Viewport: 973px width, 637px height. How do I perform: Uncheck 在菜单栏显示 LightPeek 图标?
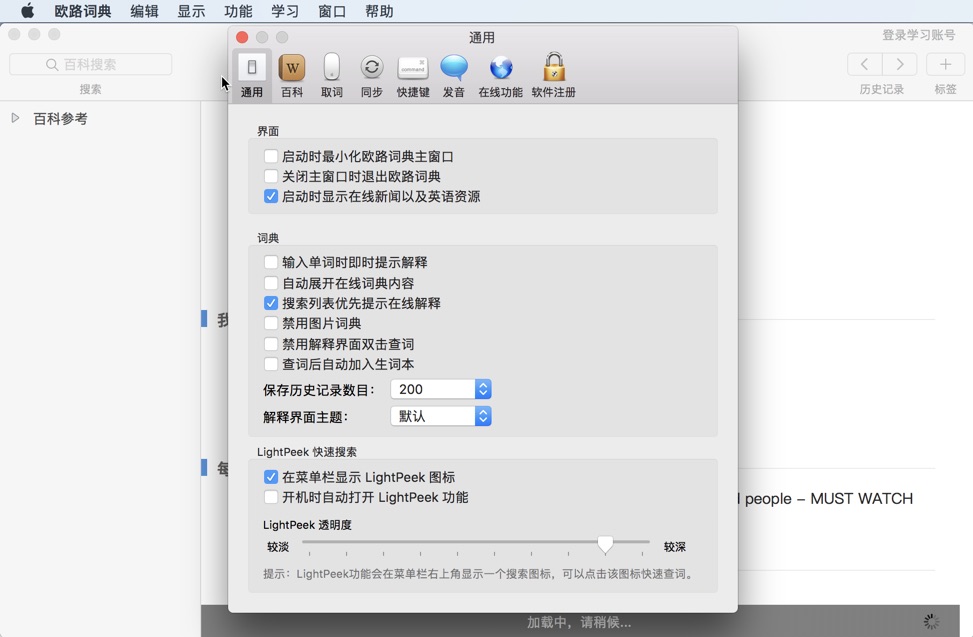click(x=271, y=477)
